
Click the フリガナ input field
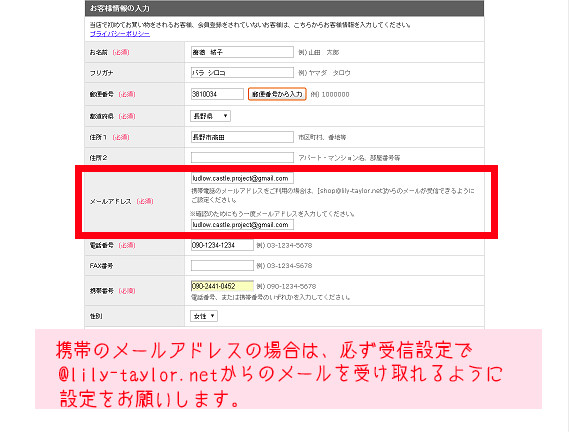click(242, 73)
